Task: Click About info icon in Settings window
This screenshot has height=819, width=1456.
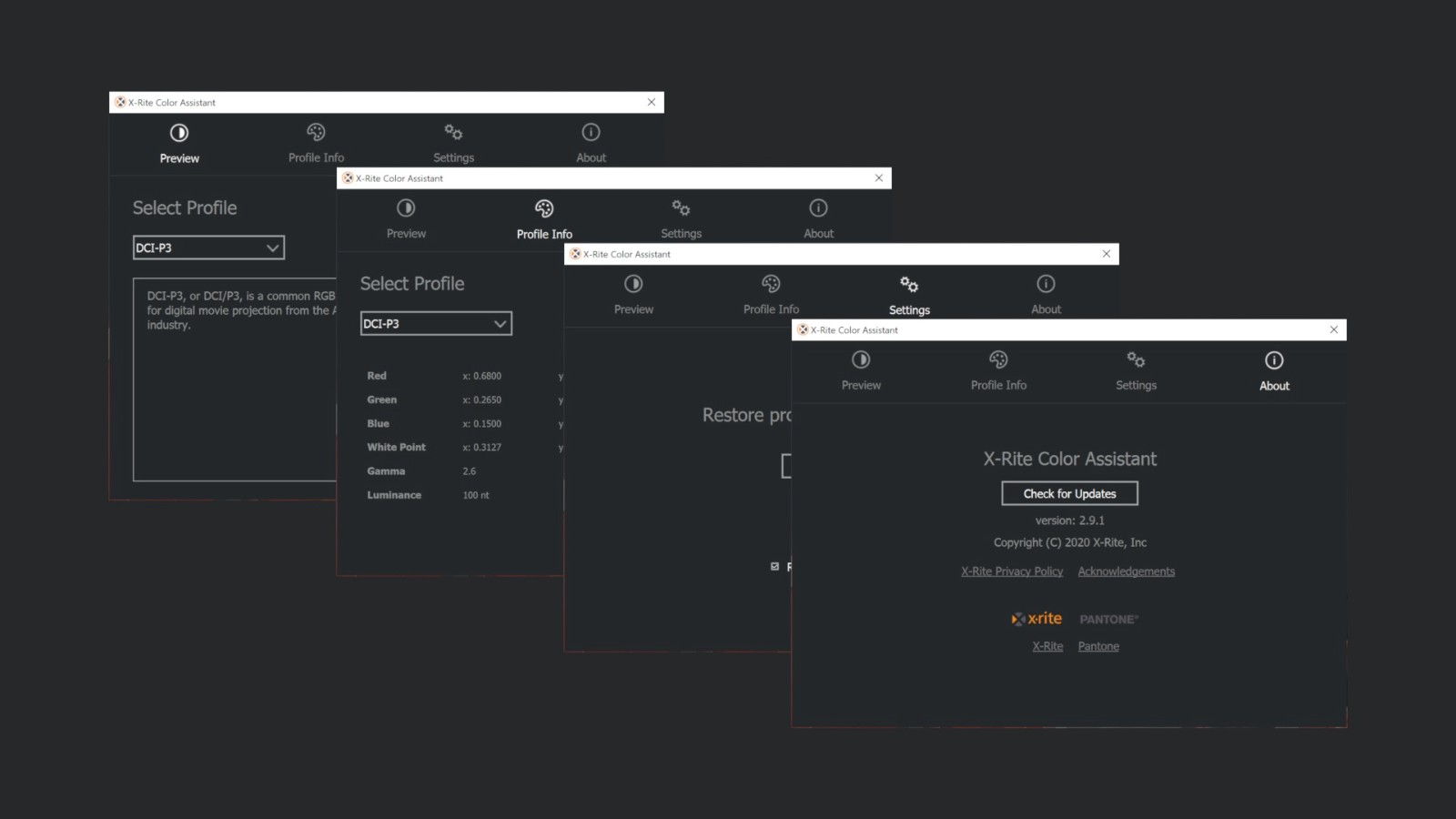Action: (x=1046, y=284)
